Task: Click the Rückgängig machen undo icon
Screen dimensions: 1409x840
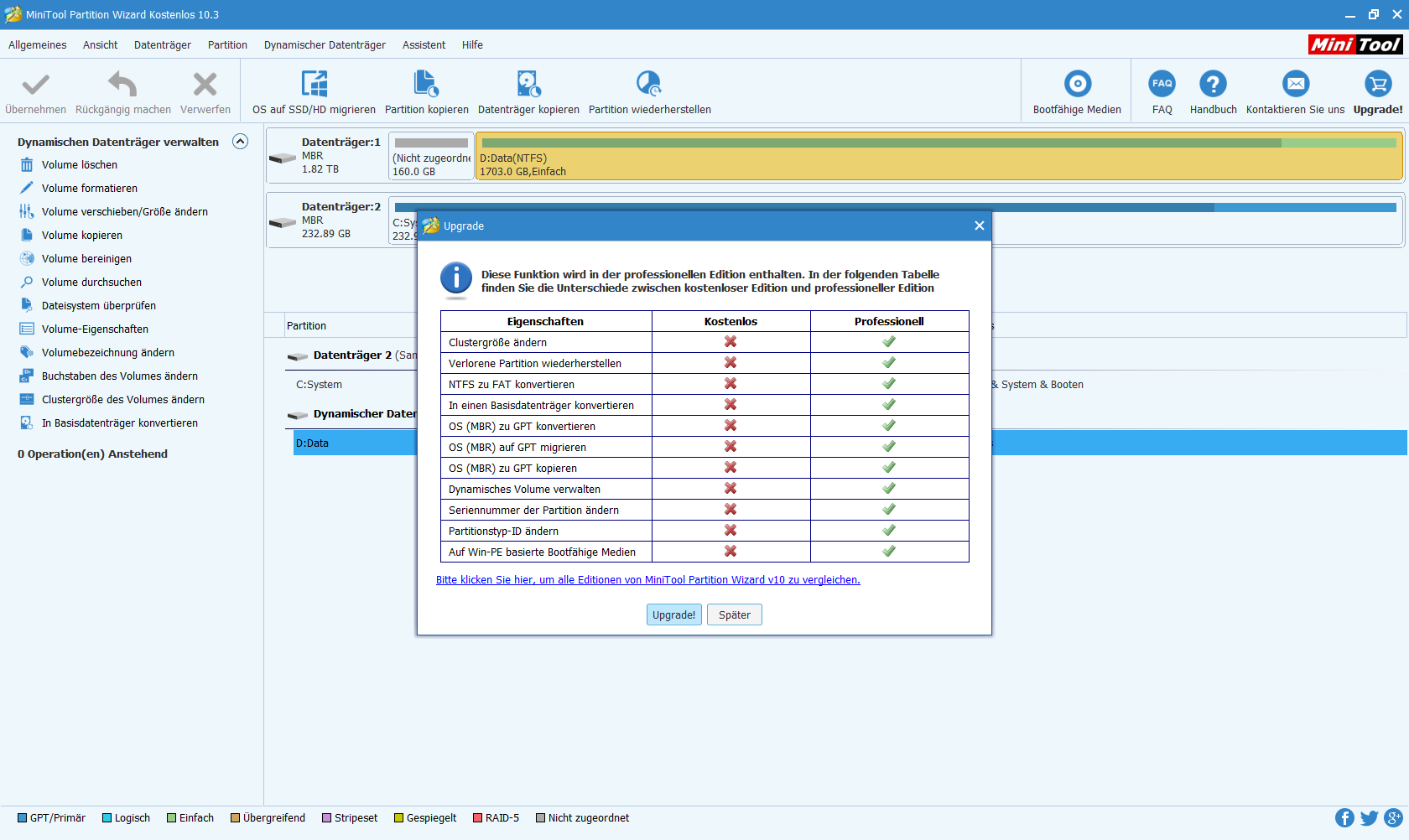Action: (x=122, y=84)
